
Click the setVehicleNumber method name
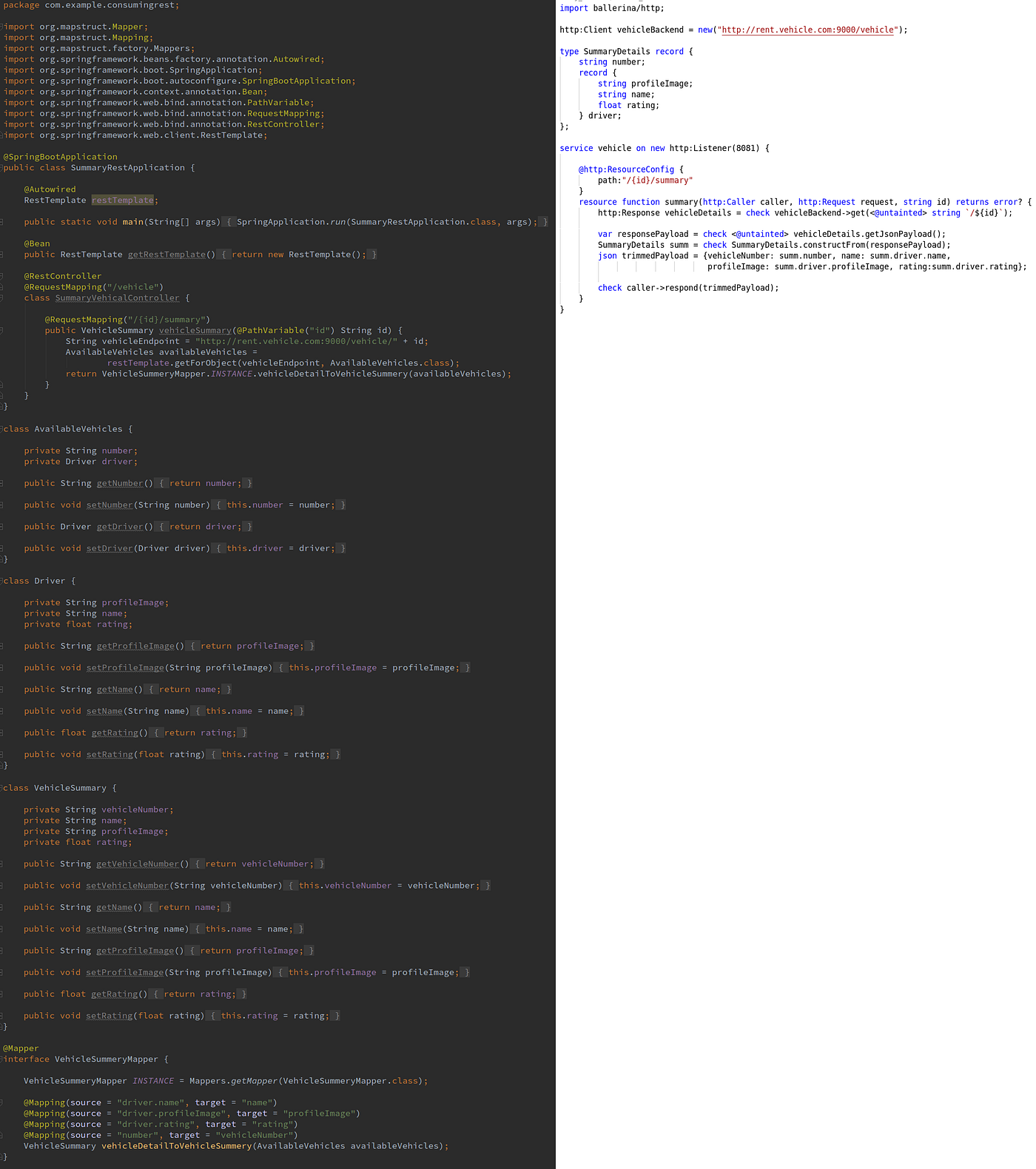pos(127,886)
